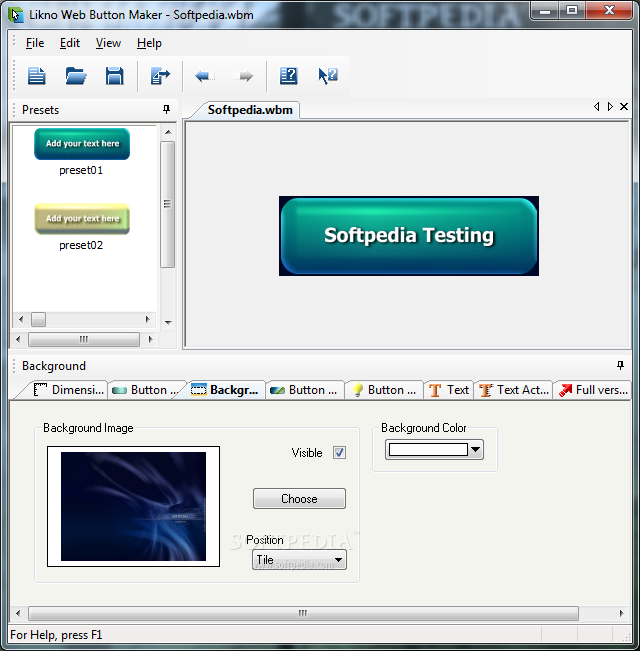Click the Background panel title

54,366
